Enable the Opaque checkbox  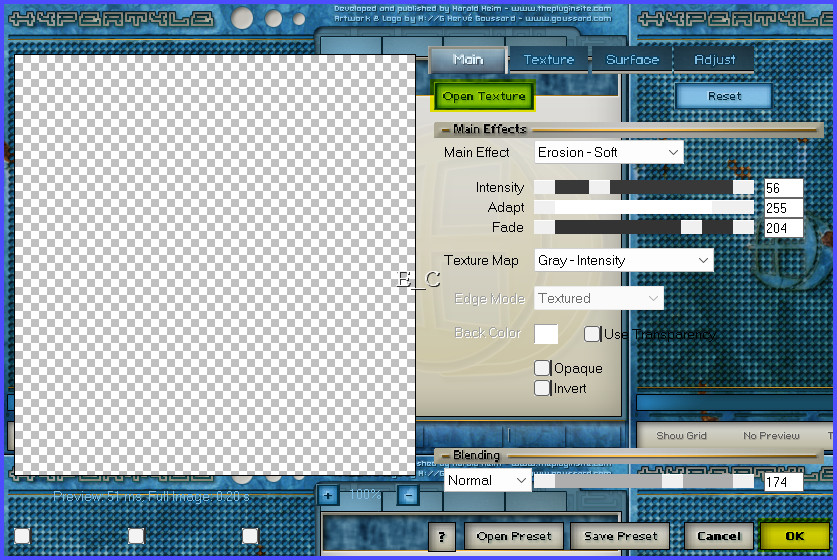click(542, 368)
